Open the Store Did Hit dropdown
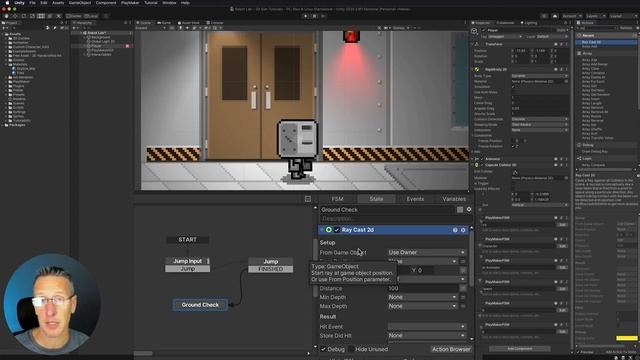Viewport: 640px width, 360px height. coord(427,336)
